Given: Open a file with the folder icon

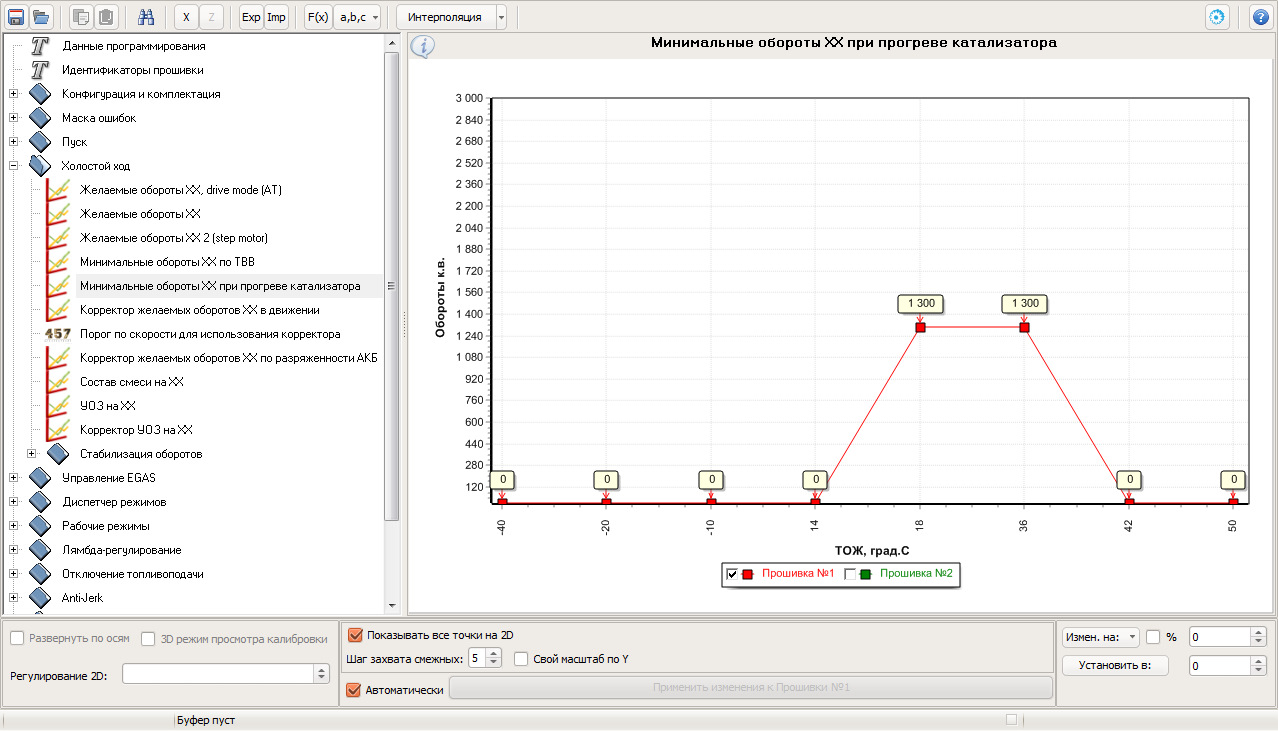Looking at the screenshot, I should point(41,17).
